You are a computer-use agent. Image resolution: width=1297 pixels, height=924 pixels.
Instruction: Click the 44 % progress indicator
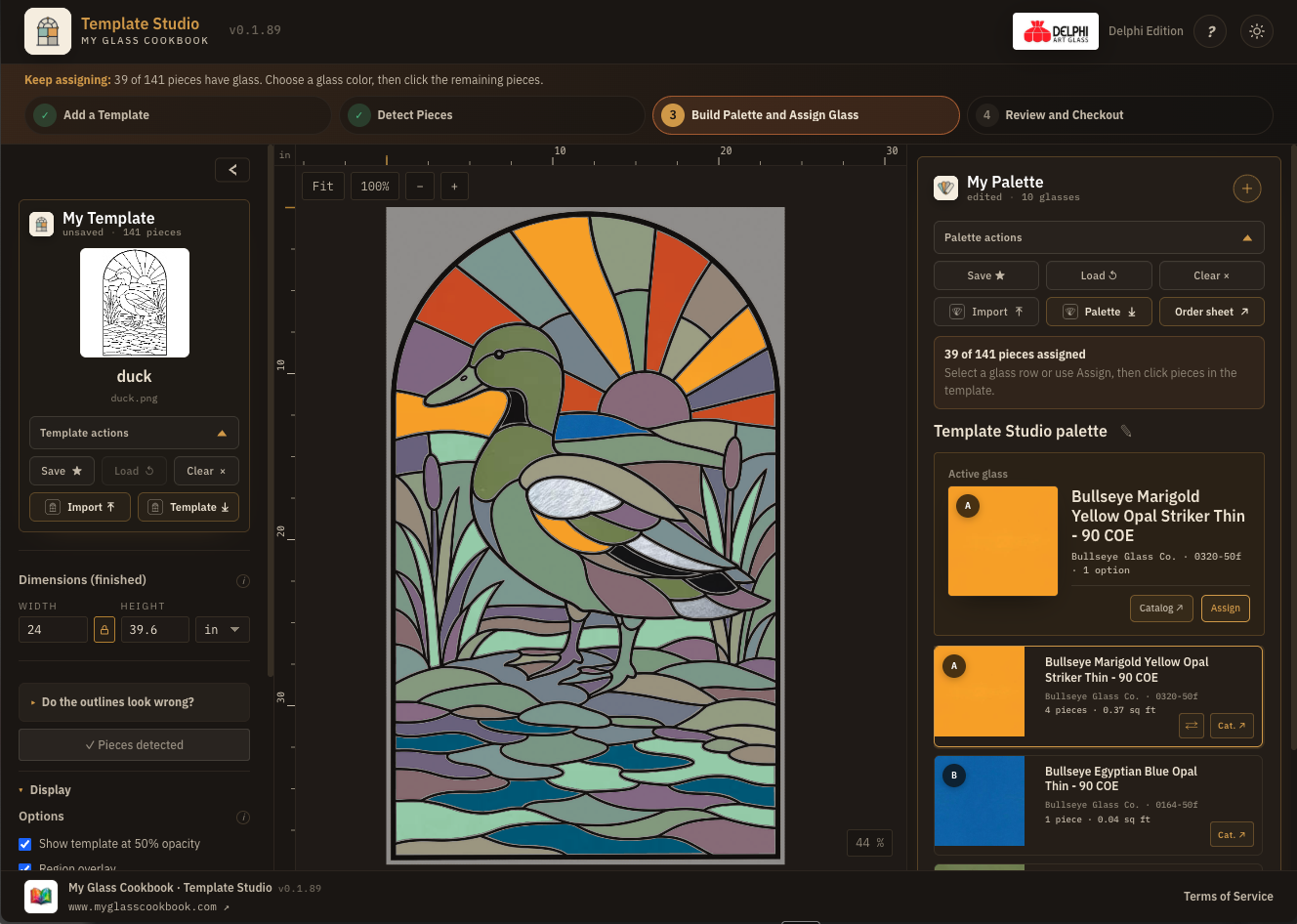click(x=869, y=843)
